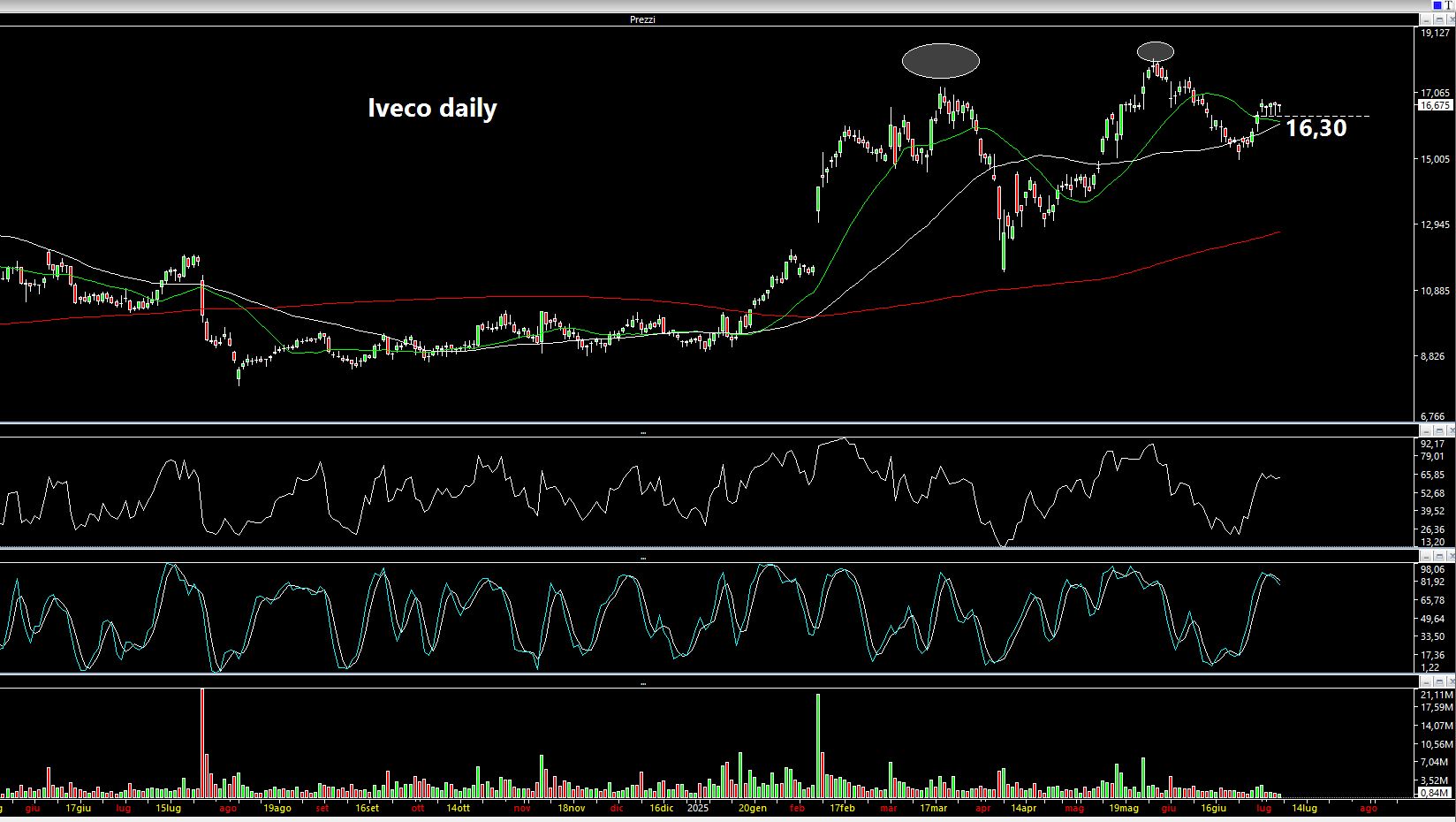Grab the volume panel top divider handle
Image resolution: width=1456 pixels, height=822 pixels.
click(643, 684)
